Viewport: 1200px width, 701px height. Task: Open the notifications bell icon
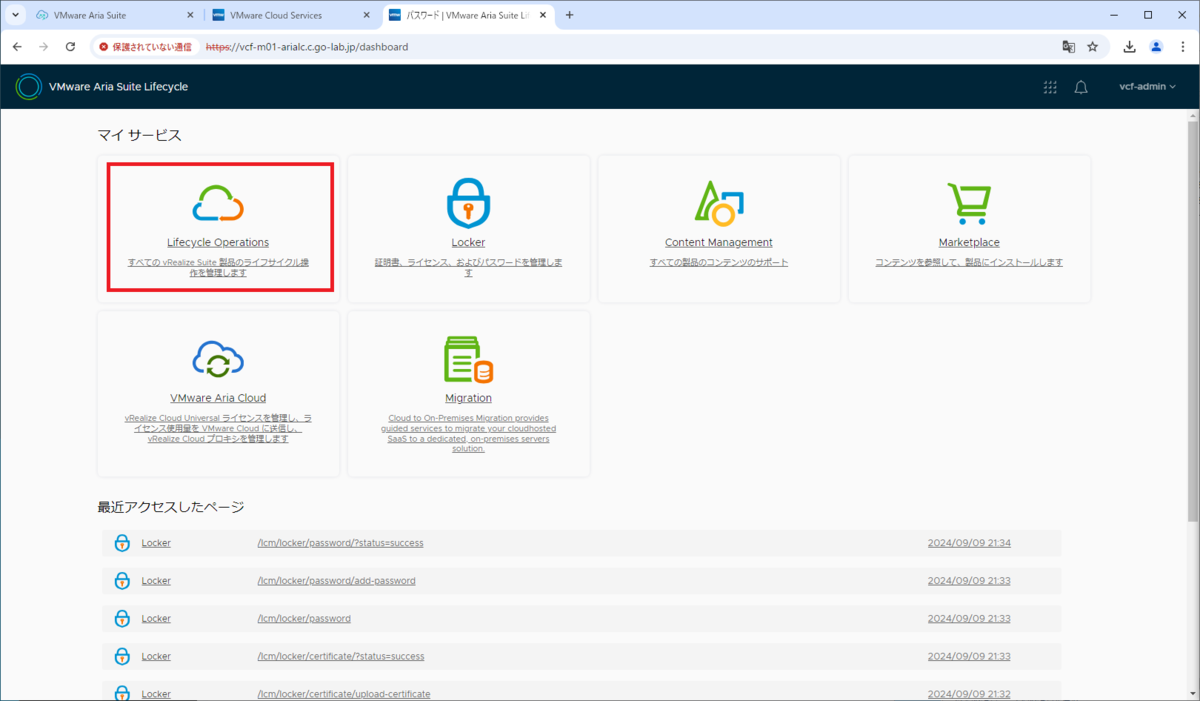point(1081,87)
